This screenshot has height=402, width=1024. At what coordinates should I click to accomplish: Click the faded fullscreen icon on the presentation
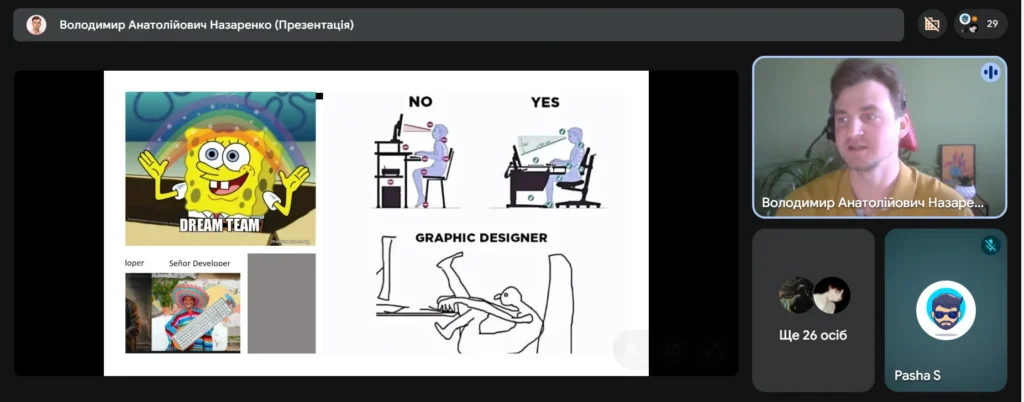click(713, 349)
